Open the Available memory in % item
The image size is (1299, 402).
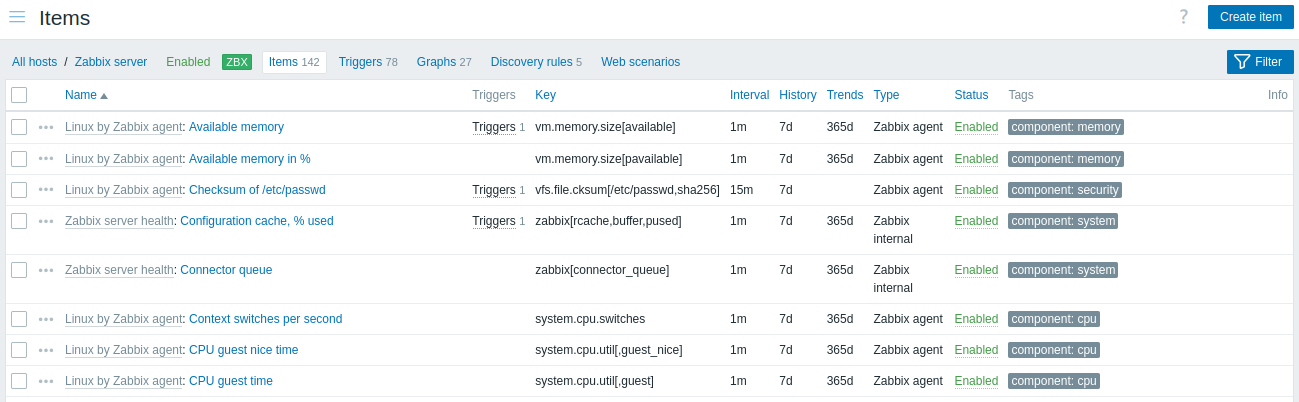pos(250,159)
